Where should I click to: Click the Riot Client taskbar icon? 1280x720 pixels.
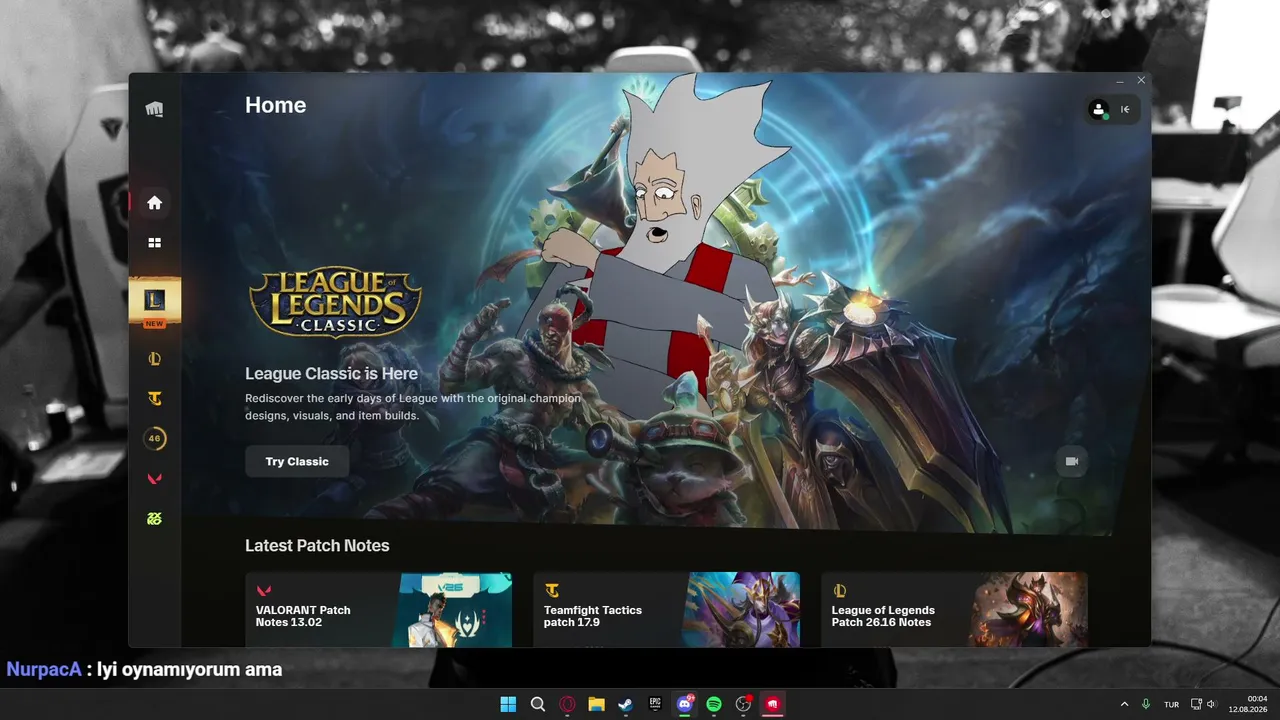772,704
